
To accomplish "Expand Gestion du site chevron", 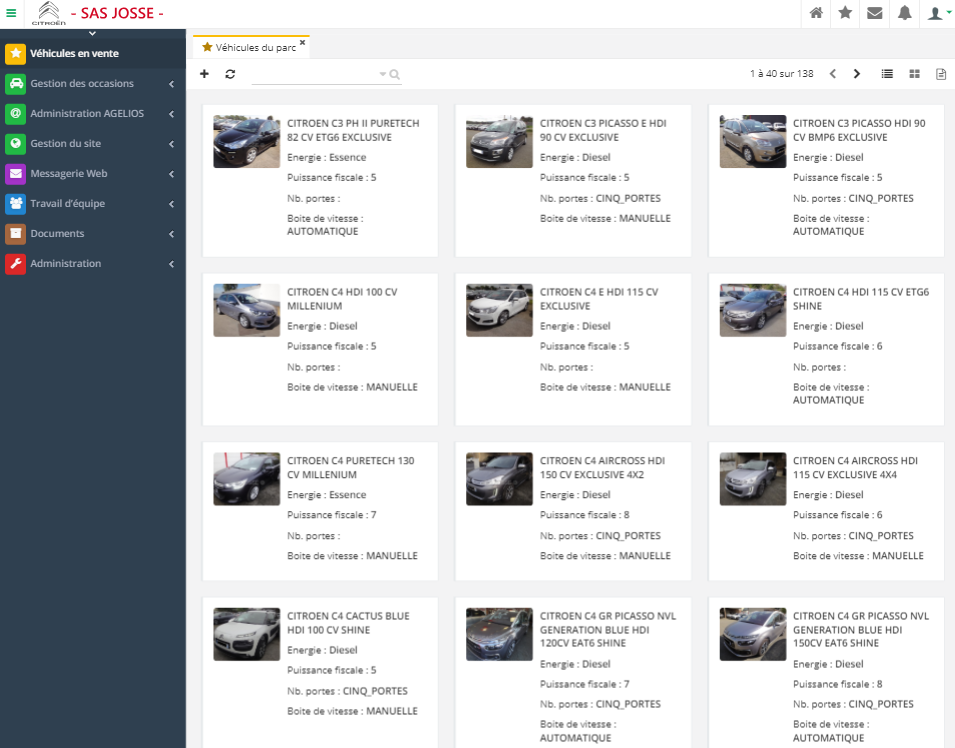I will (172, 144).
